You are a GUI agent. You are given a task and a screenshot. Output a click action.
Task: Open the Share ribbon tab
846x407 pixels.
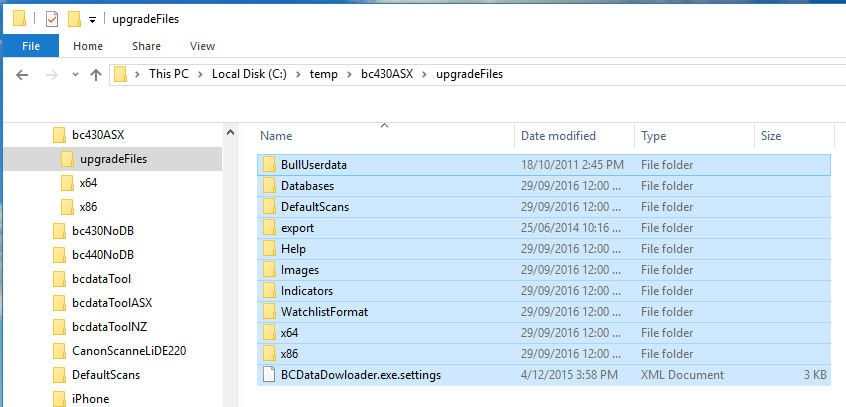click(x=146, y=46)
